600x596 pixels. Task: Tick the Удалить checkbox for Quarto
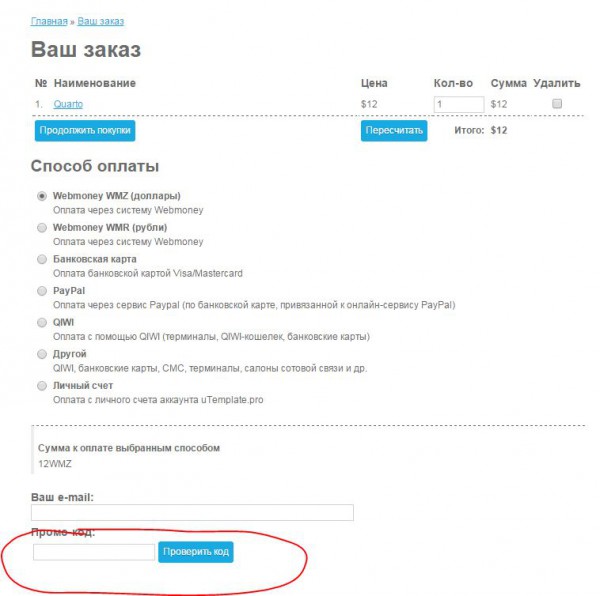[x=558, y=103]
